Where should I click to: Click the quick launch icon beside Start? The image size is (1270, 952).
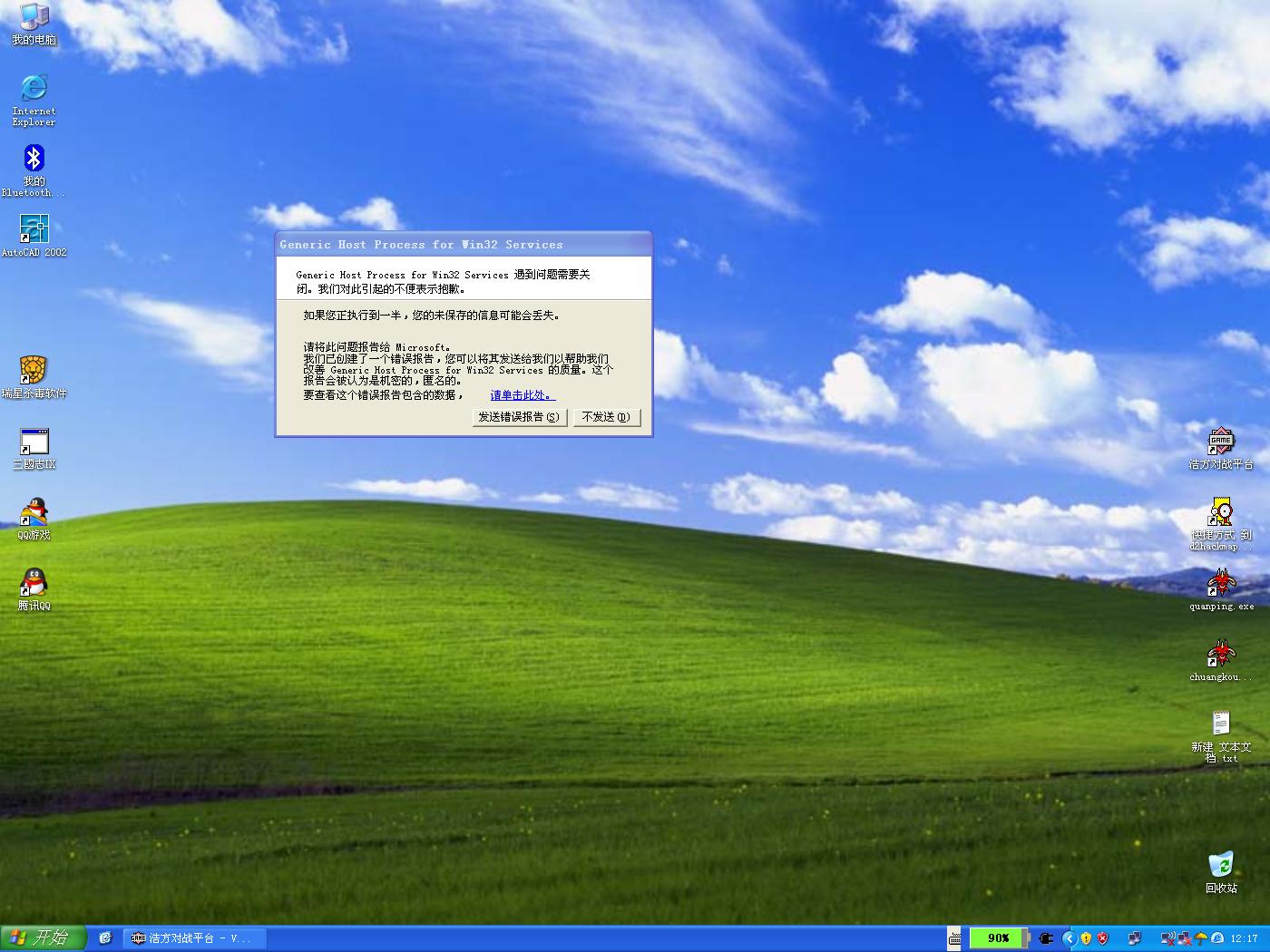pos(105,938)
